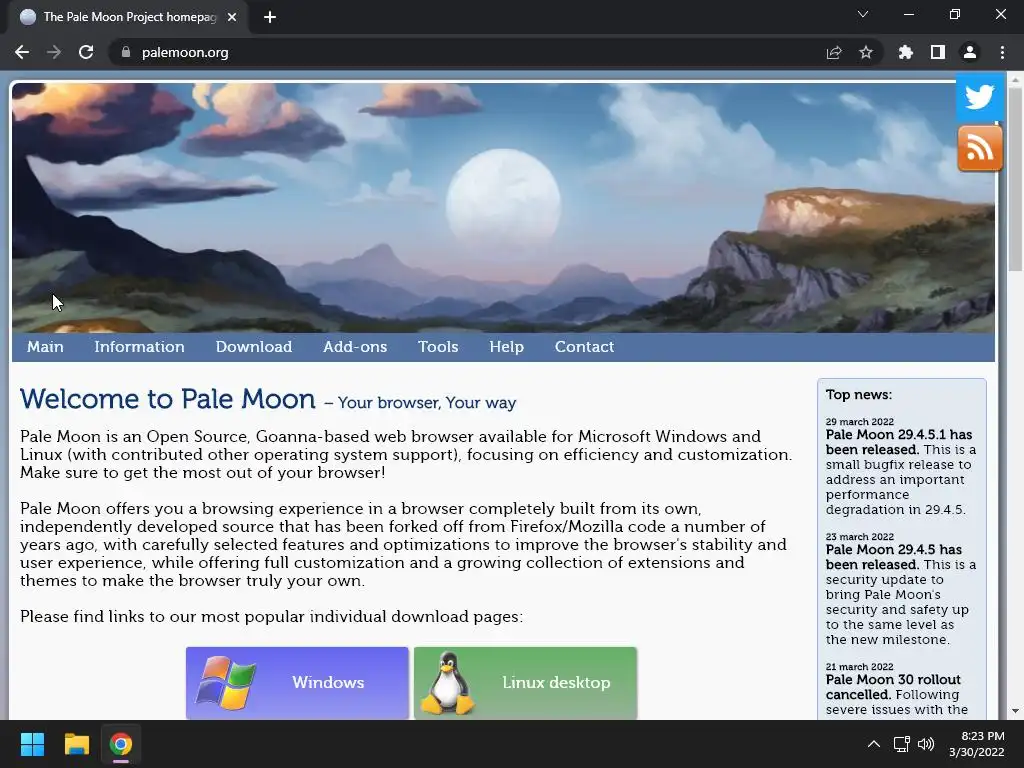The image size is (1024, 768).
Task: Click the 'Pale Moon 30 rollout cancelled' headline
Action: point(893,687)
